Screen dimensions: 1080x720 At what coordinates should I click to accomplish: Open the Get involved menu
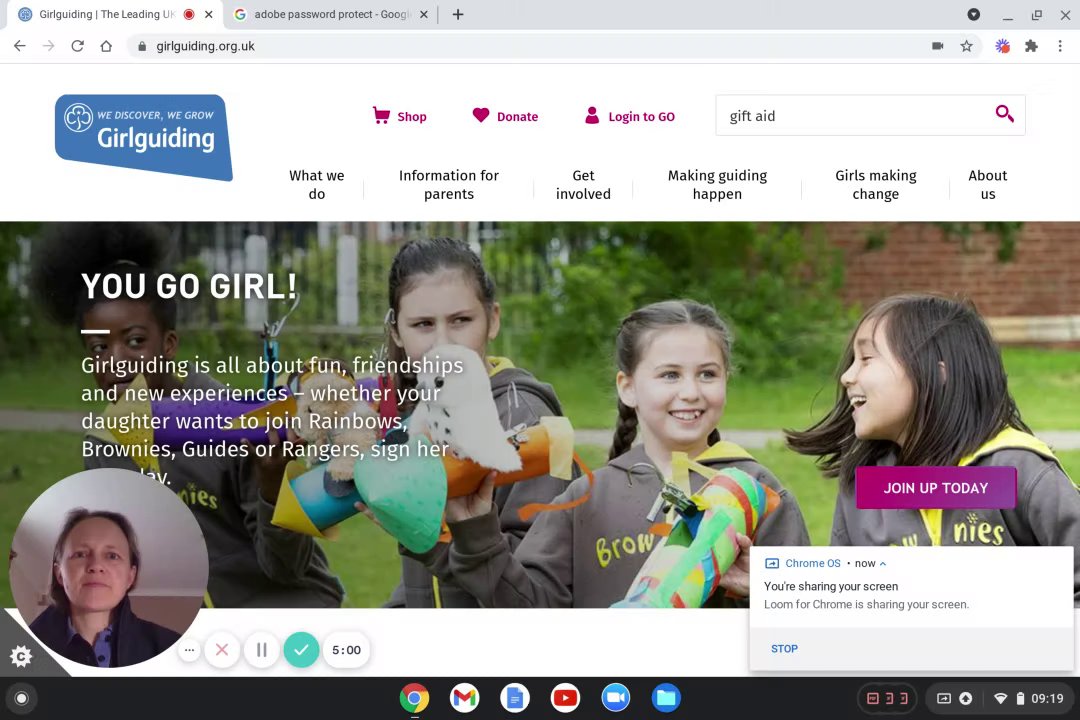tap(583, 185)
